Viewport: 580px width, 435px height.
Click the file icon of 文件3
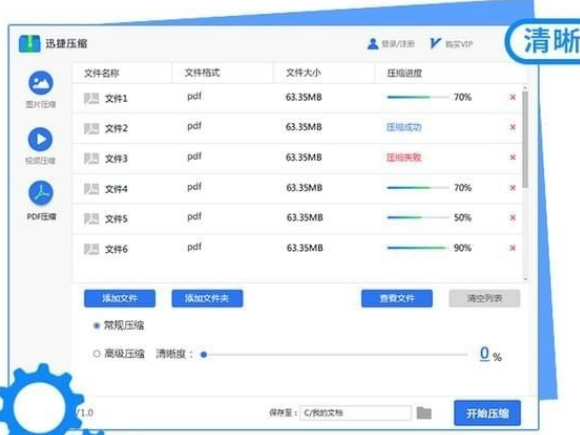pyautogui.click(x=91, y=159)
